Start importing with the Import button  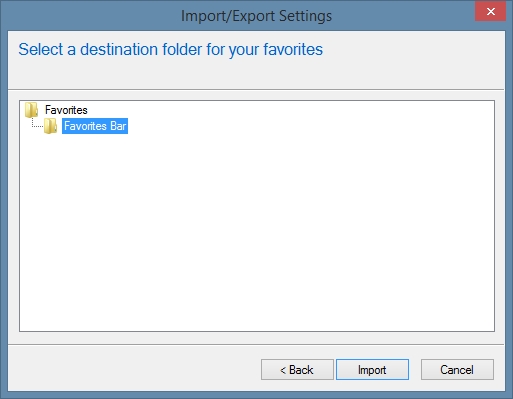tap(372, 369)
